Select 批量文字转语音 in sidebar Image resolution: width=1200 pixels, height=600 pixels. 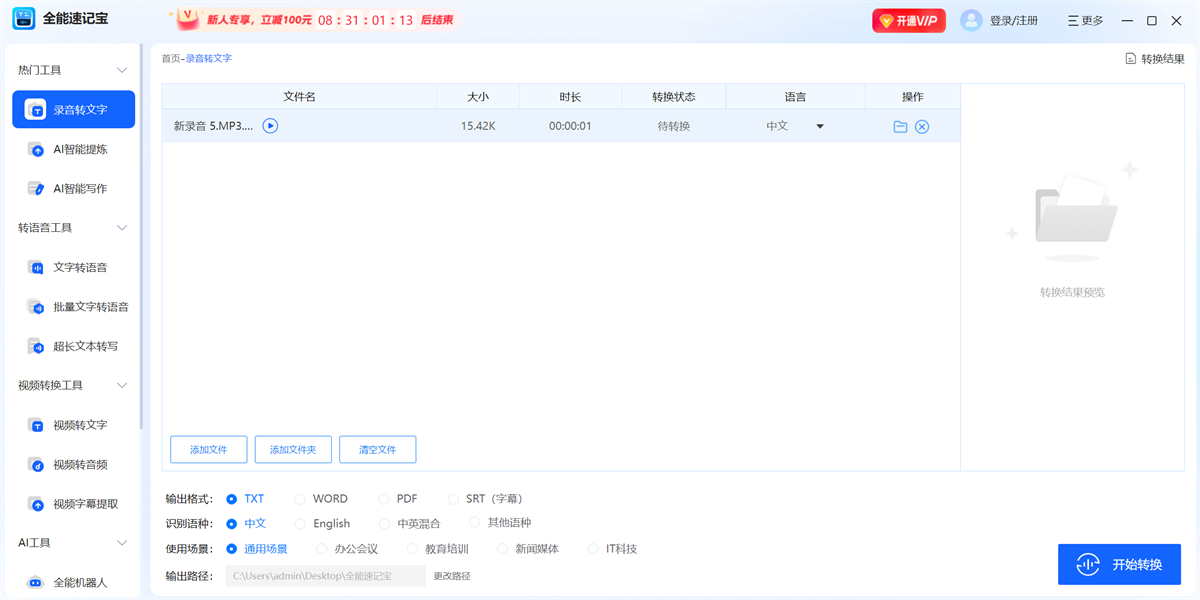90,307
